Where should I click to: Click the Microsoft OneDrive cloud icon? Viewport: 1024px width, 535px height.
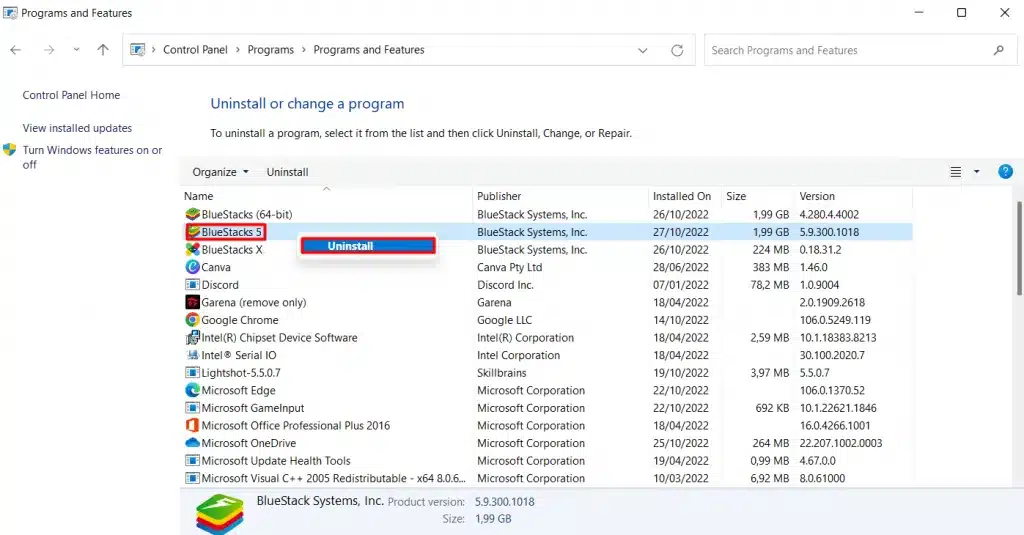[192, 443]
